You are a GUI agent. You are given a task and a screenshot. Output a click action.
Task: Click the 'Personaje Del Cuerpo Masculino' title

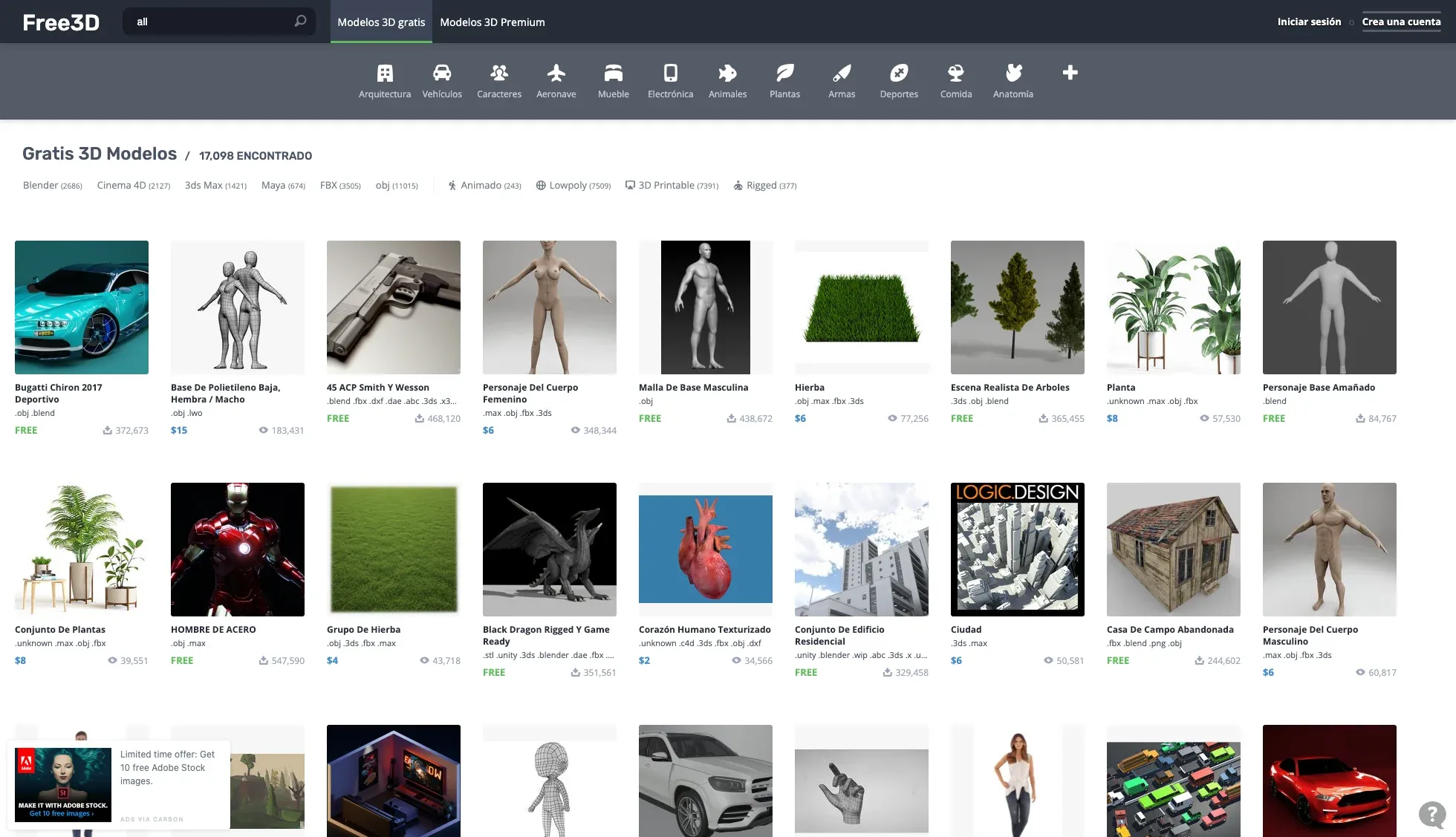pos(1310,636)
